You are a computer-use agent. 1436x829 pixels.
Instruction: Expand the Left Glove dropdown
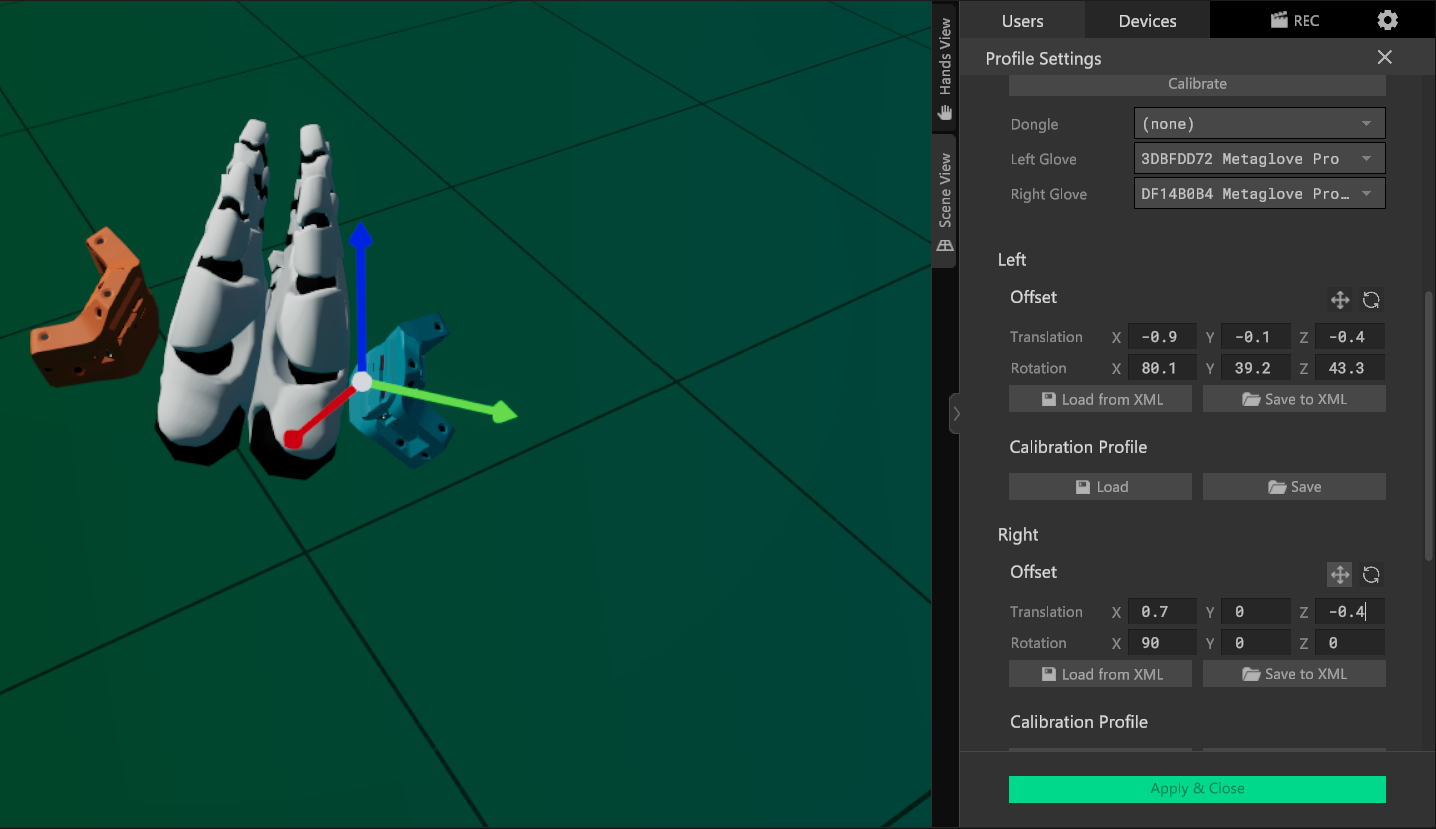[1259, 159]
